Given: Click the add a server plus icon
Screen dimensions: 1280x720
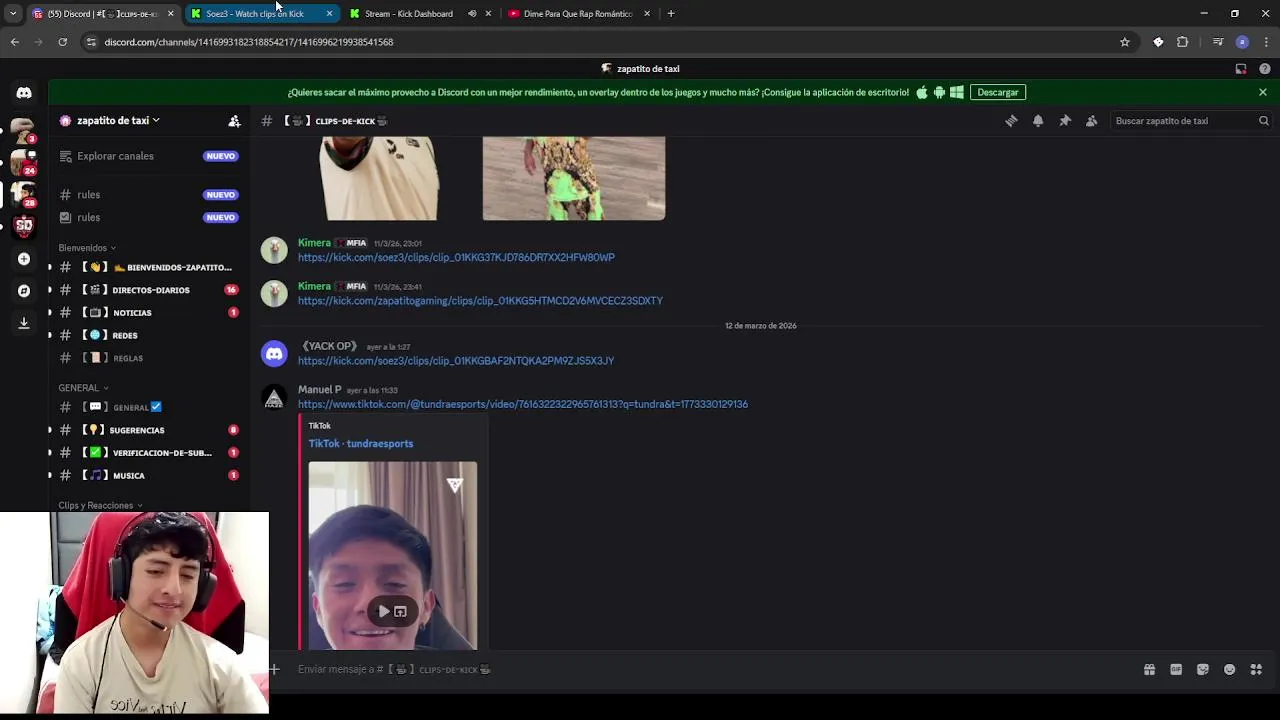Looking at the screenshot, I should (x=24, y=259).
